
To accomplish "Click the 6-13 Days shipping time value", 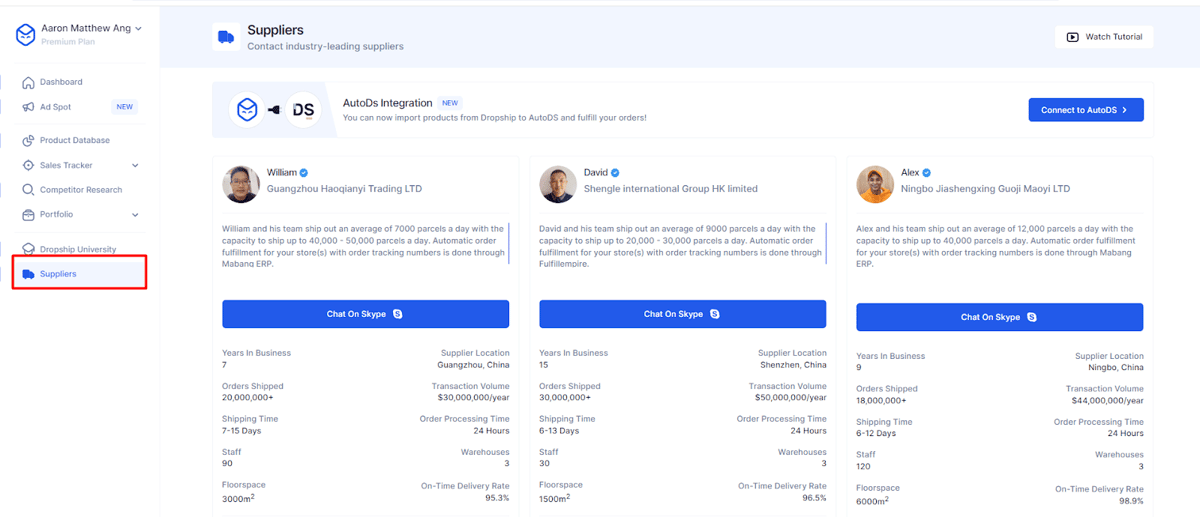I will 559,431.
